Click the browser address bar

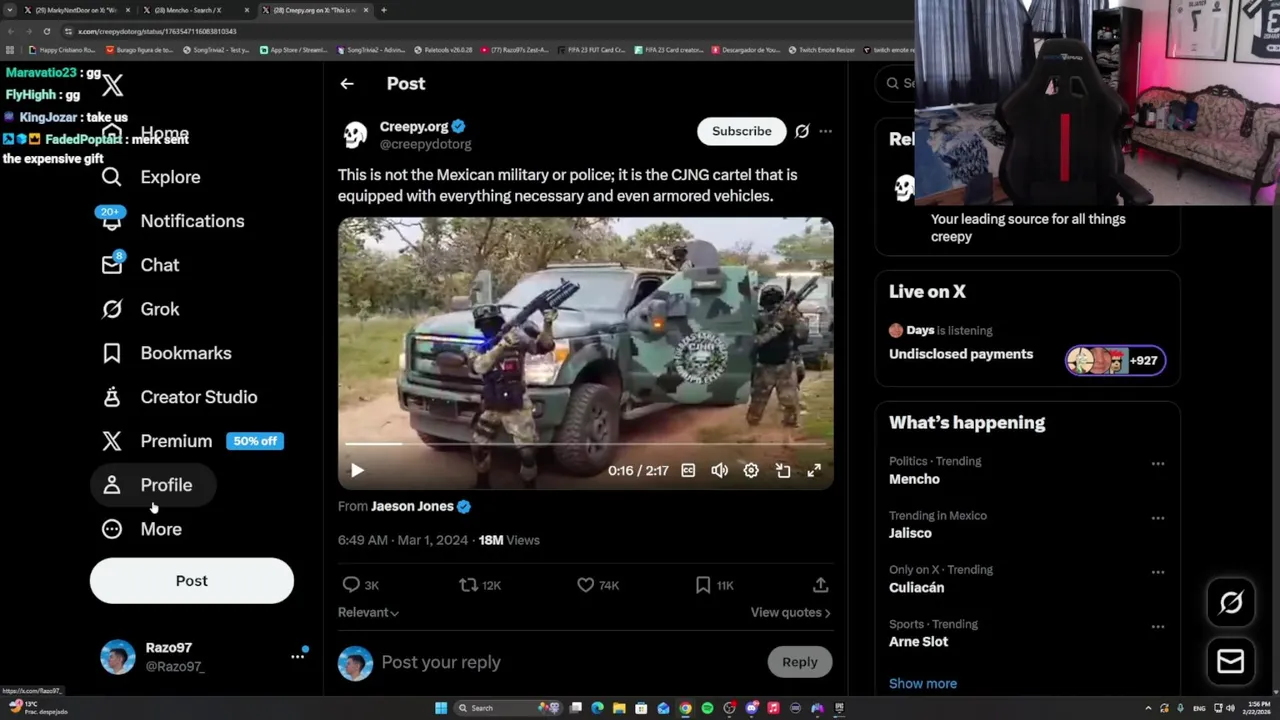[x=490, y=31]
